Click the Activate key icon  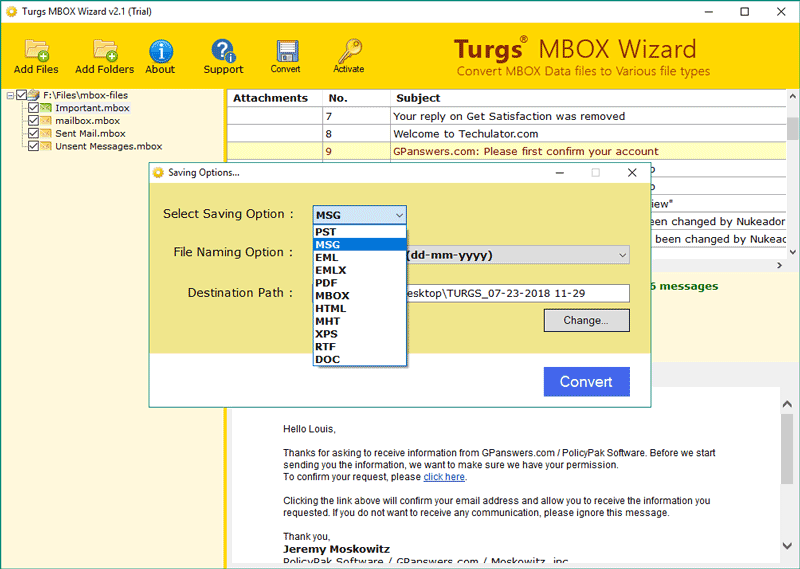(350, 51)
